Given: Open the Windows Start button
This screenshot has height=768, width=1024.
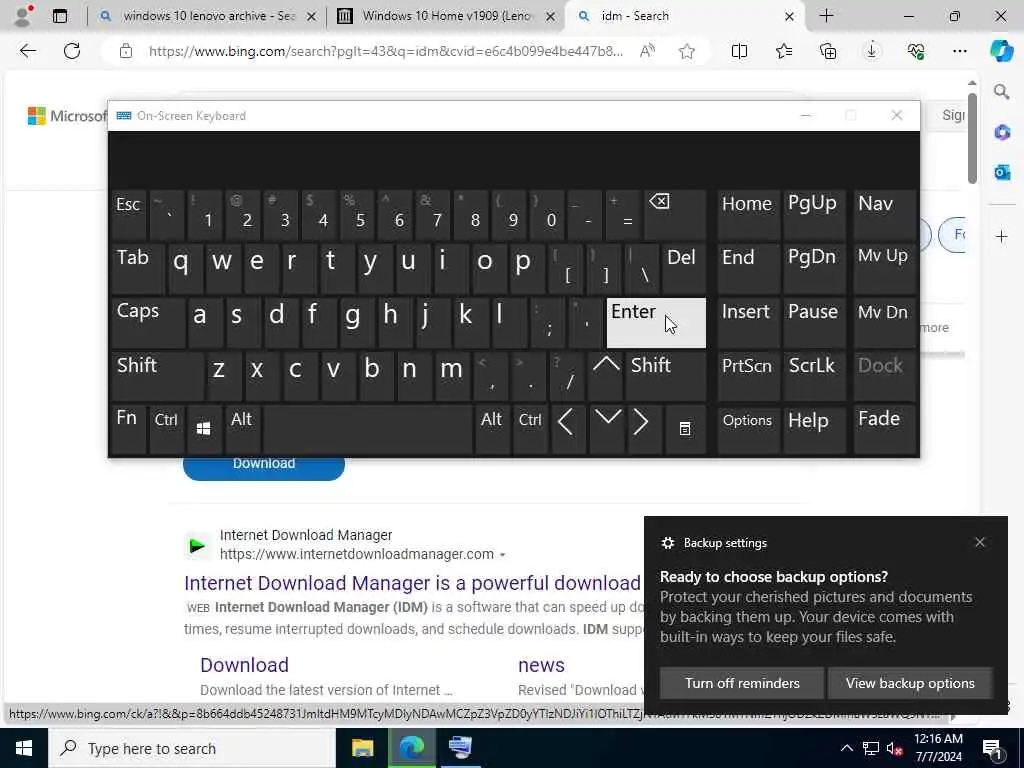Looking at the screenshot, I should [24, 748].
